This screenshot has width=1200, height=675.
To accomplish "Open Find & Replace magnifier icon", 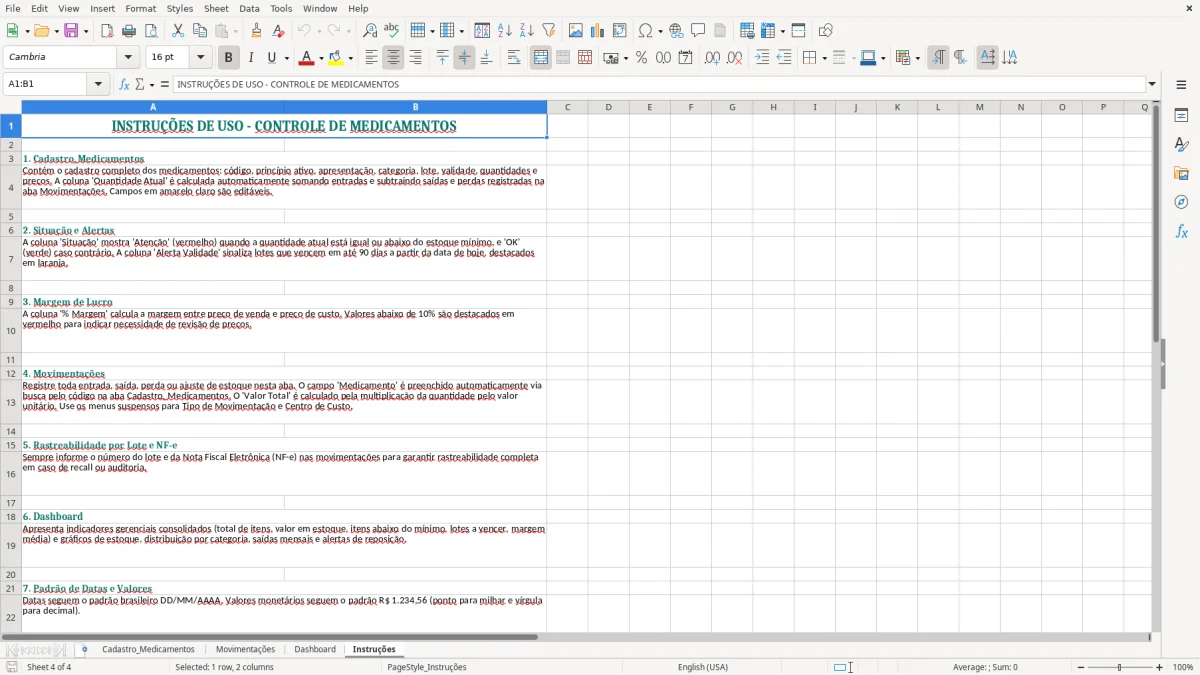I will pyautogui.click(x=370, y=31).
